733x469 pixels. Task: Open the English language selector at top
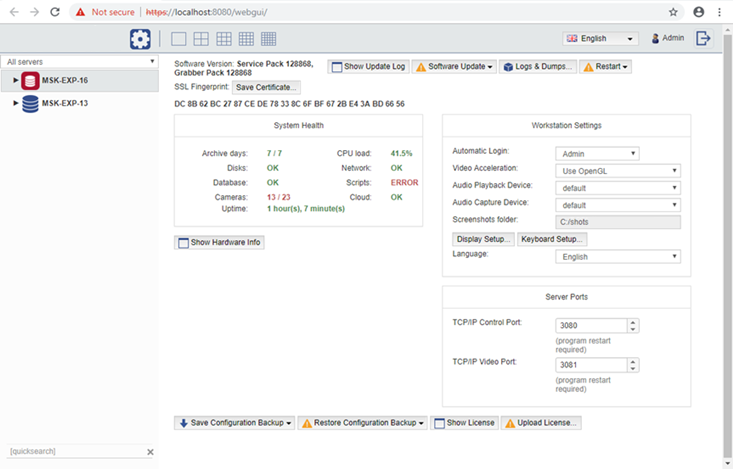coord(600,39)
